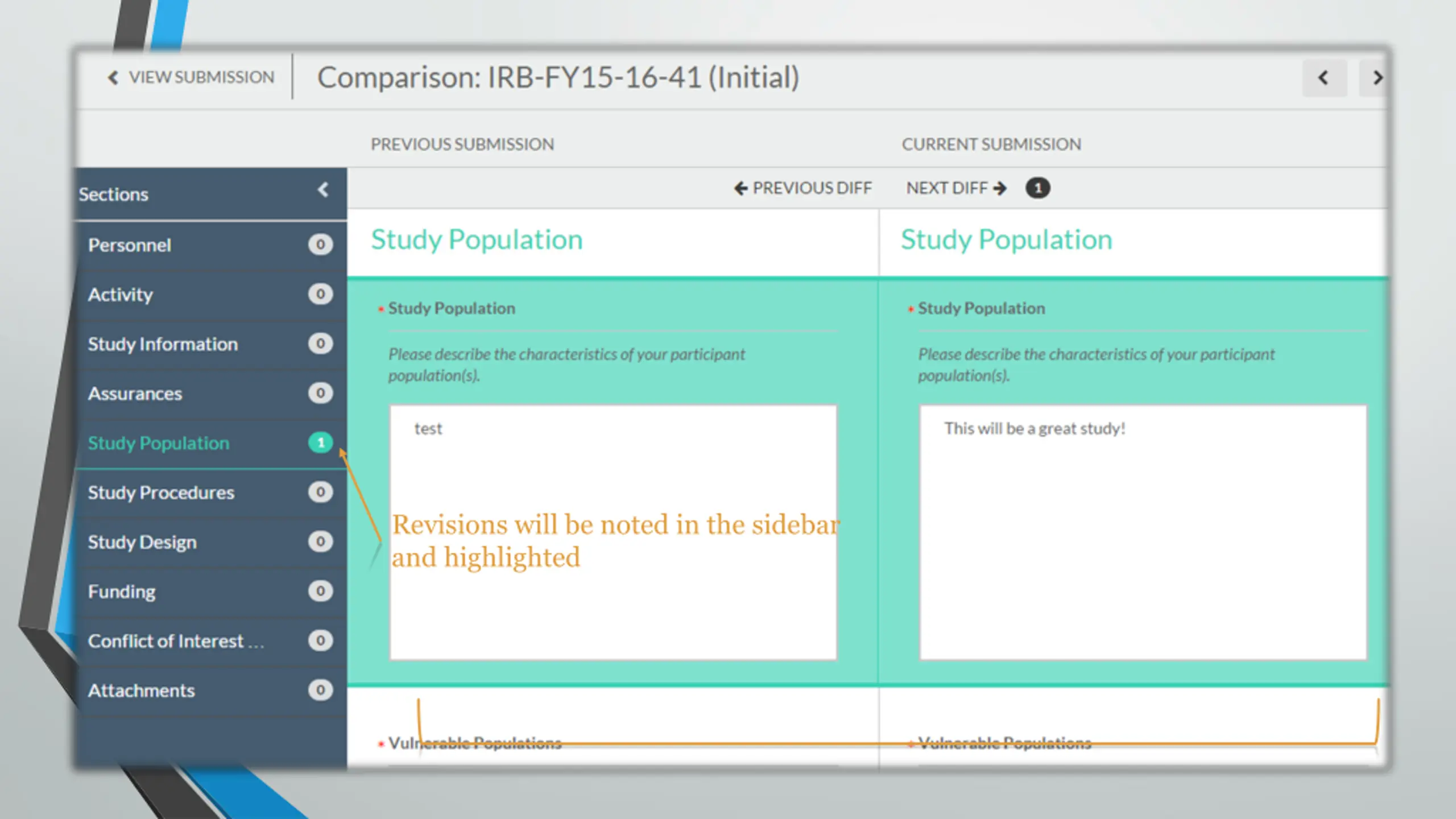Open the Attachments section
Viewport: 1456px width, 819px height.
click(210, 690)
